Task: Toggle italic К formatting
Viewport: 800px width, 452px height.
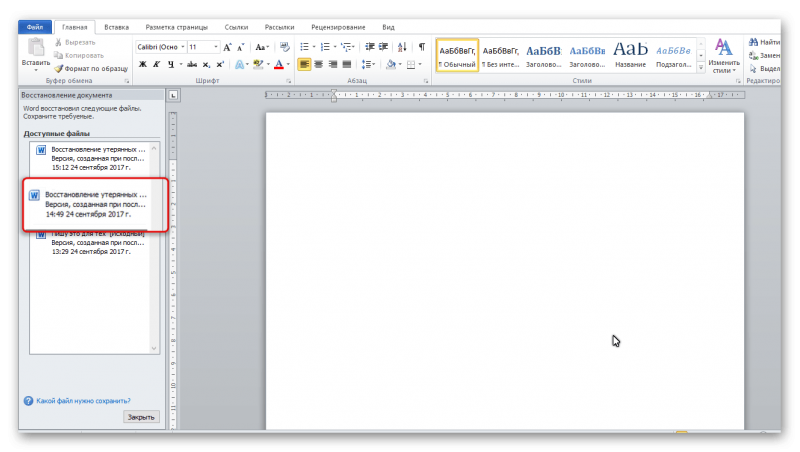Action: tap(157, 64)
